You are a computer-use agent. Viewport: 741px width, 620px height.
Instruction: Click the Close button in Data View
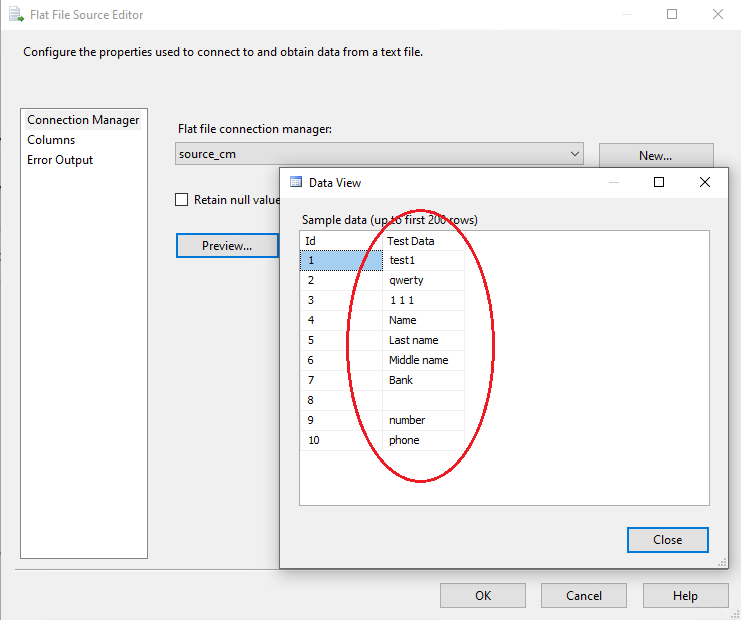pos(667,540)
